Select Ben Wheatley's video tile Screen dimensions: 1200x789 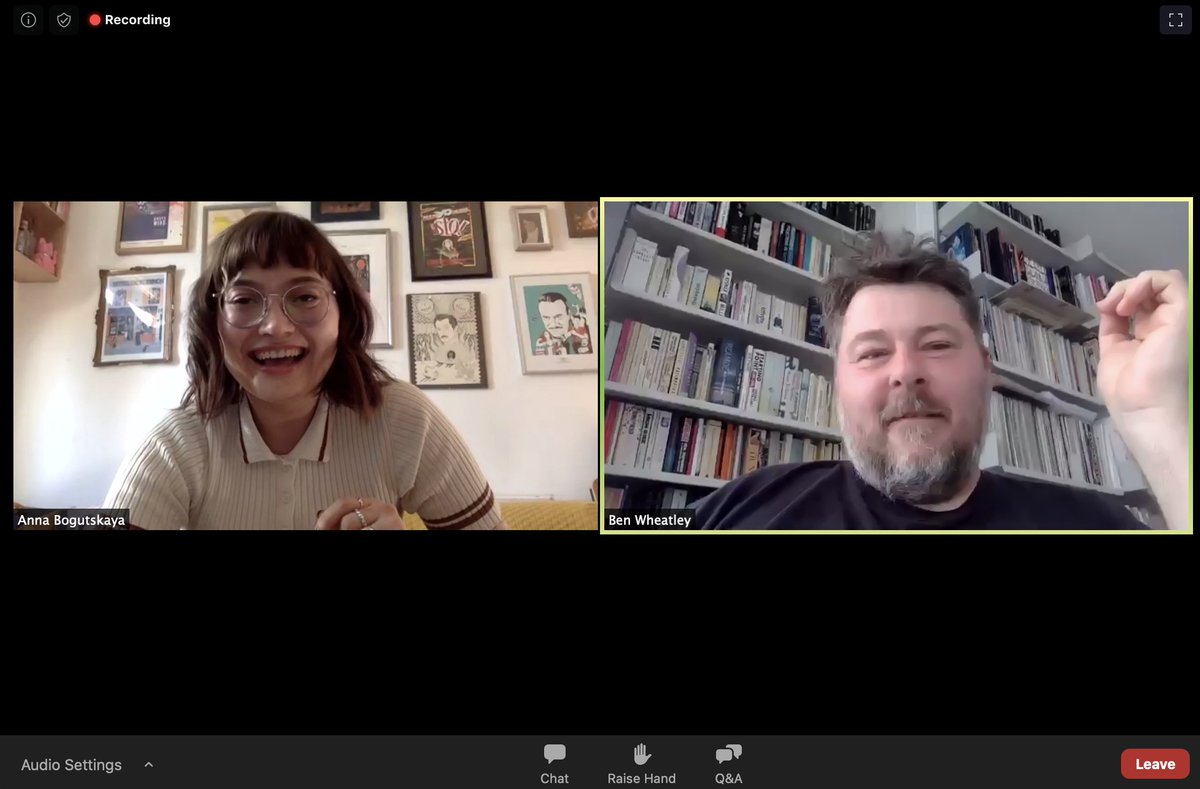tap(897, 365)
